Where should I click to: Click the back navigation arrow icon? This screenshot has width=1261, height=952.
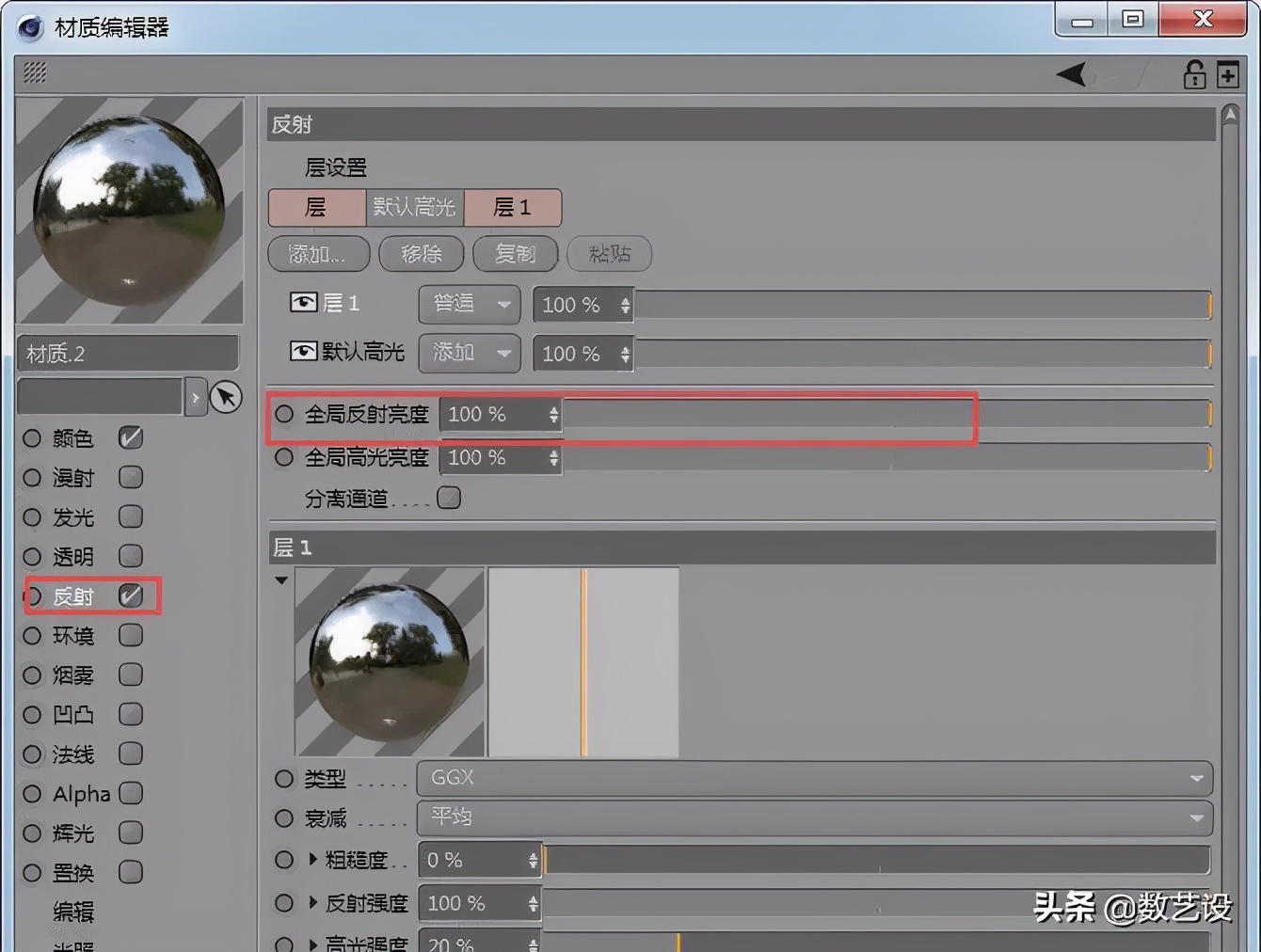pyautogui.click(x=1071, y=73)
